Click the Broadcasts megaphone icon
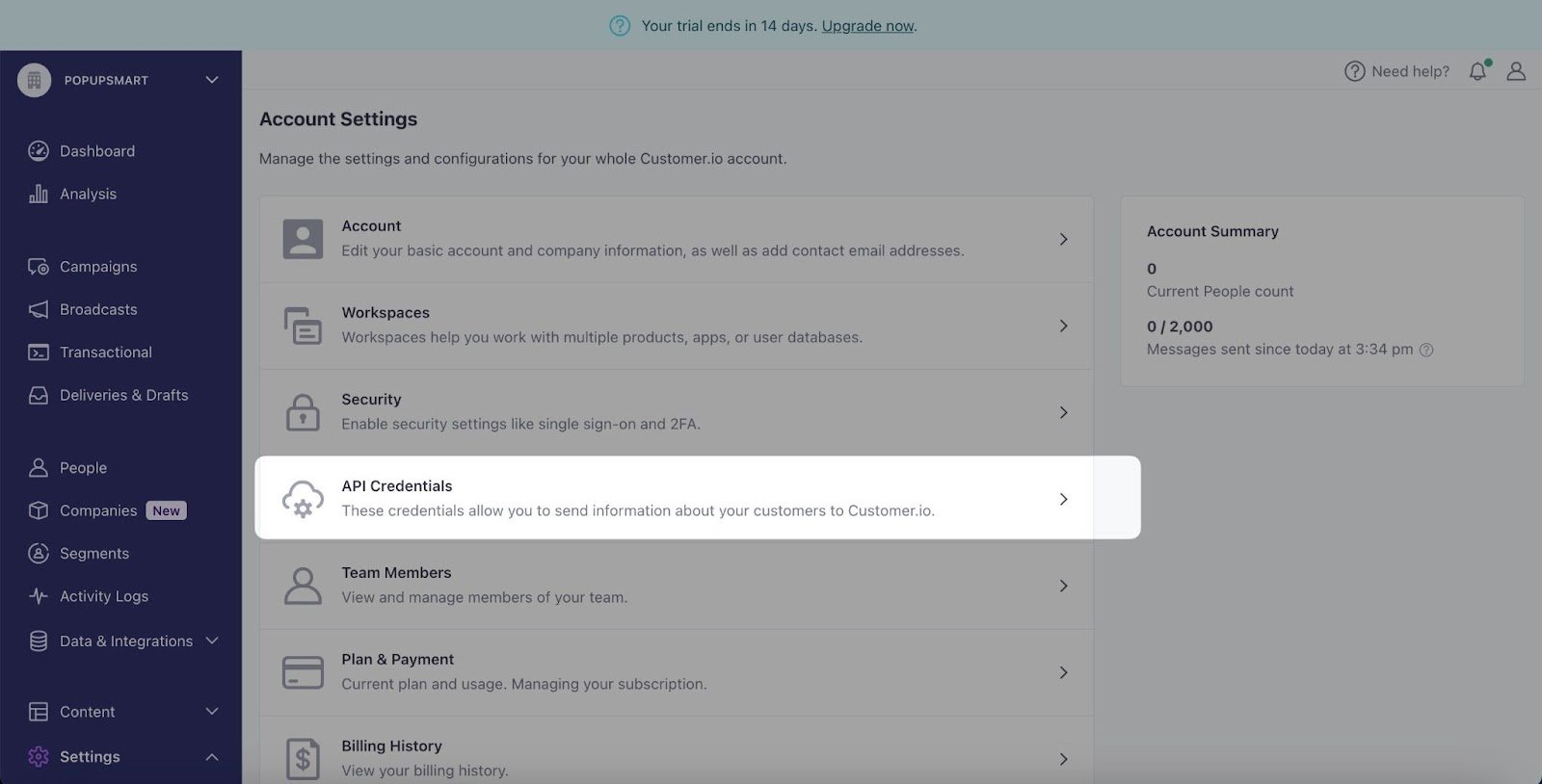The width and height of the screenshot is (1542, 784). coord(39,309)
